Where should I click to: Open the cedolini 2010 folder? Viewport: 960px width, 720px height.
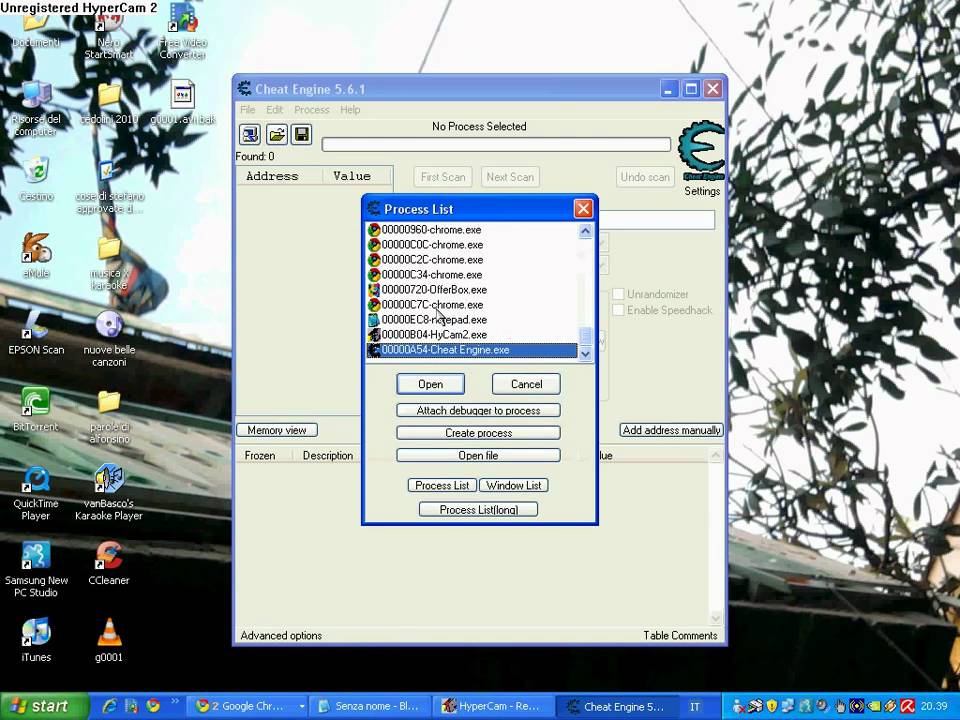[109, 103]
